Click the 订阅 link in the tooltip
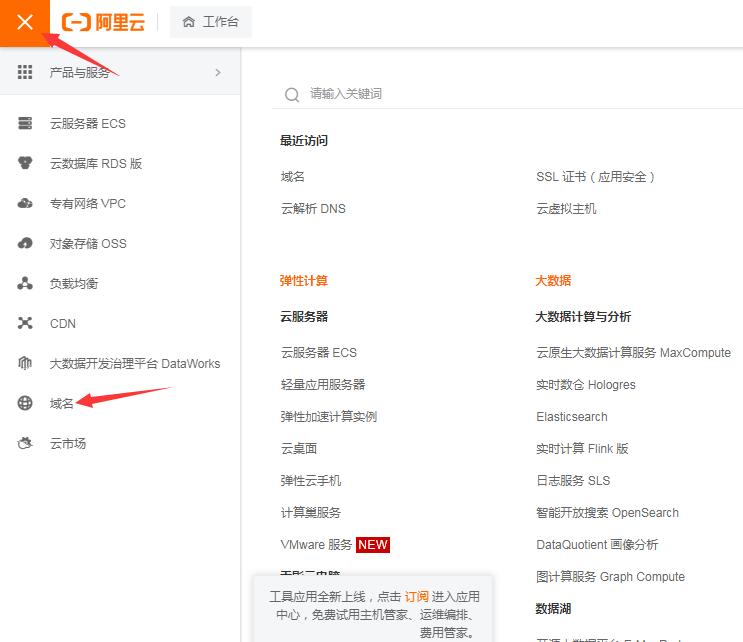Screen dimensions: 743x642 pos(417,596)
